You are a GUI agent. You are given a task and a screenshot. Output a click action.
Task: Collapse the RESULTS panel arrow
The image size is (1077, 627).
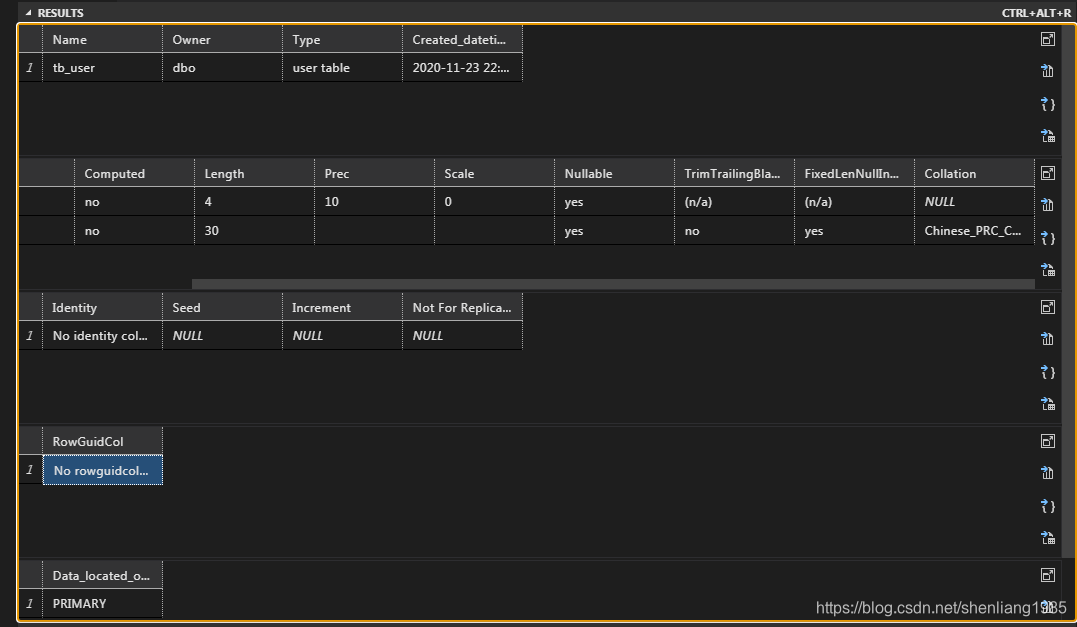(28, 12)
